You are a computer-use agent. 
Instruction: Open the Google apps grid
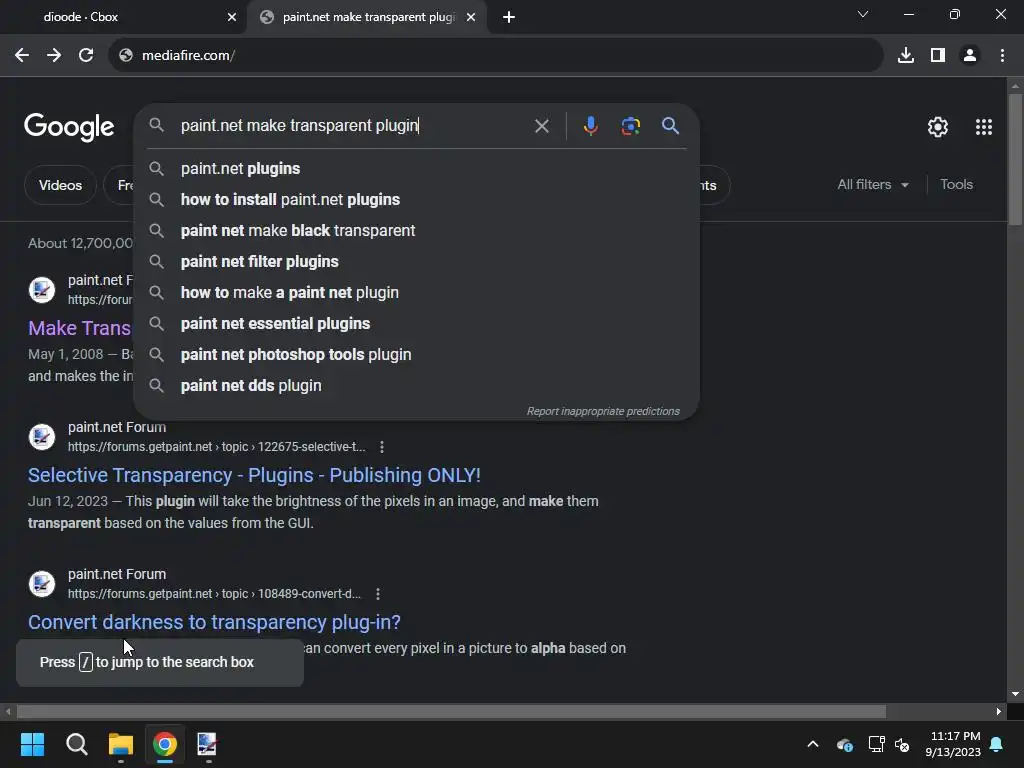click(984, 127)
